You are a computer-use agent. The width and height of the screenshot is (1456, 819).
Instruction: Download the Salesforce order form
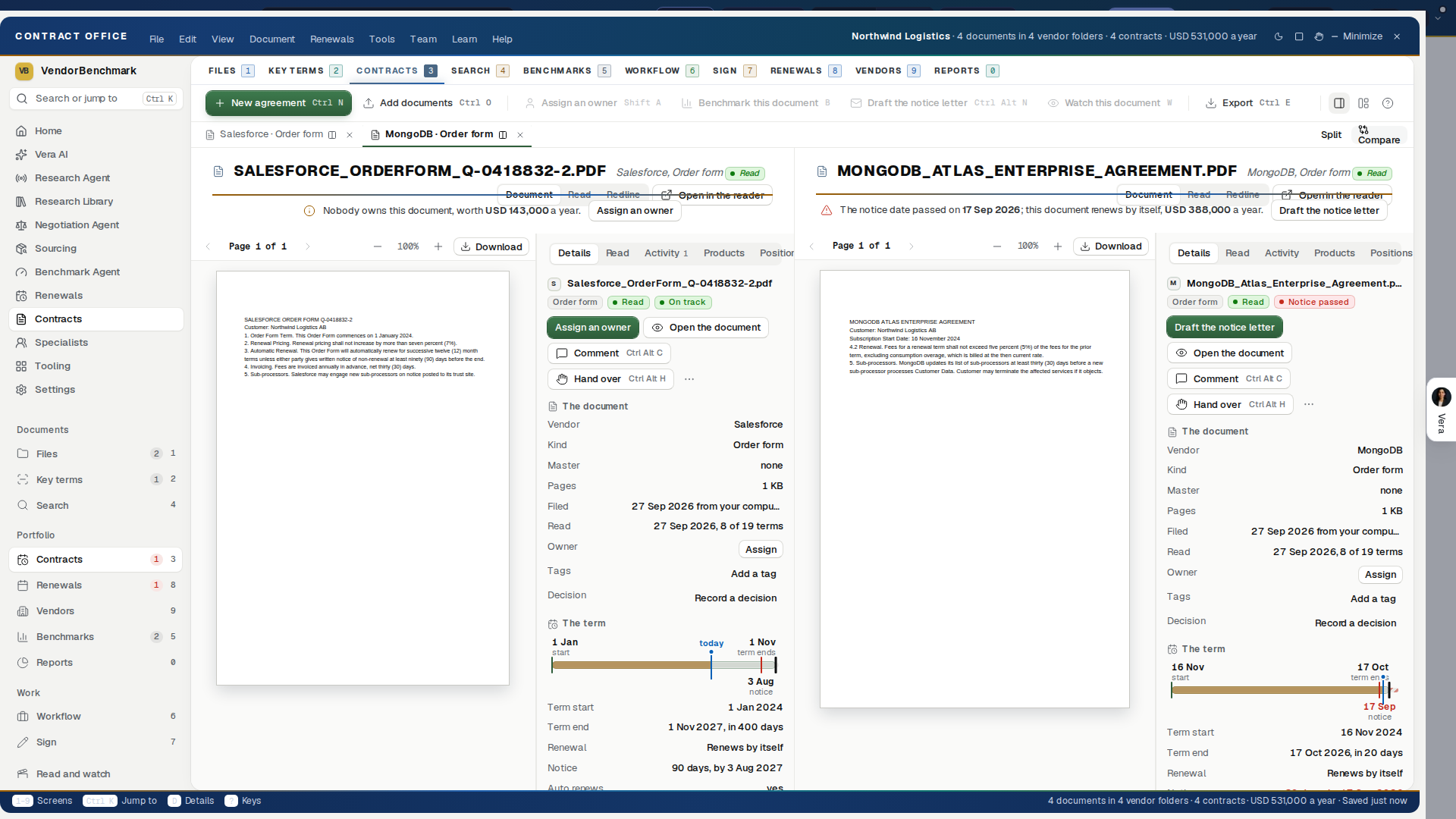coord(491,247)
